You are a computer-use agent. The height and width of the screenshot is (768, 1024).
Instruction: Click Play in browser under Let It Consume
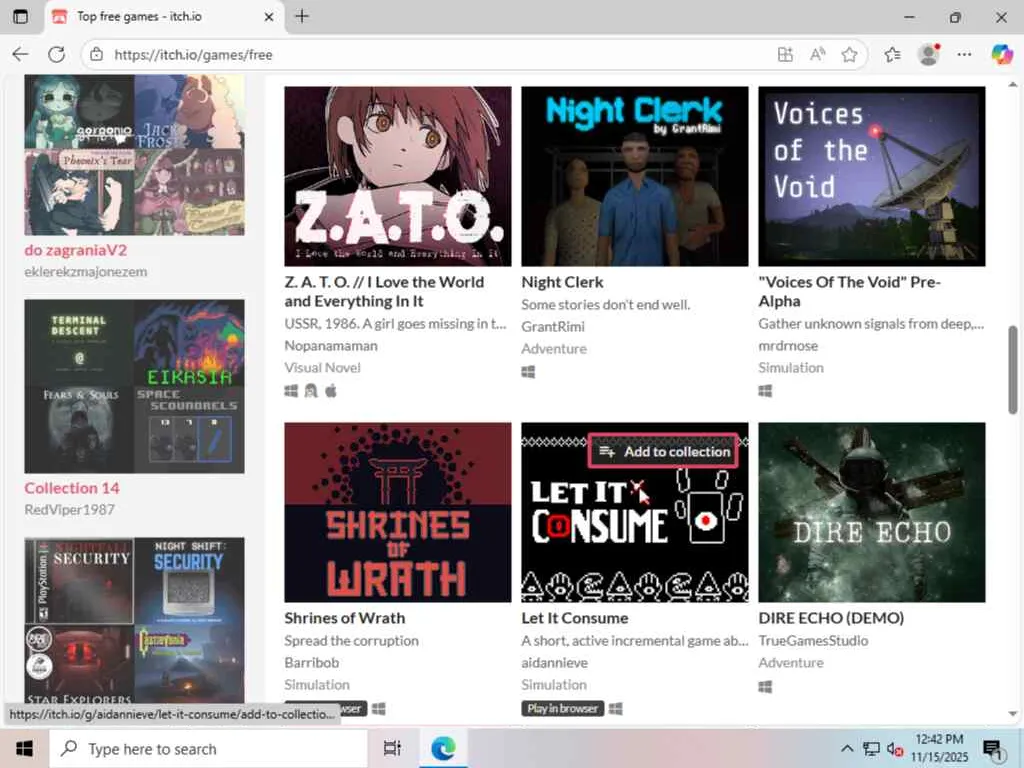[562, 709]
